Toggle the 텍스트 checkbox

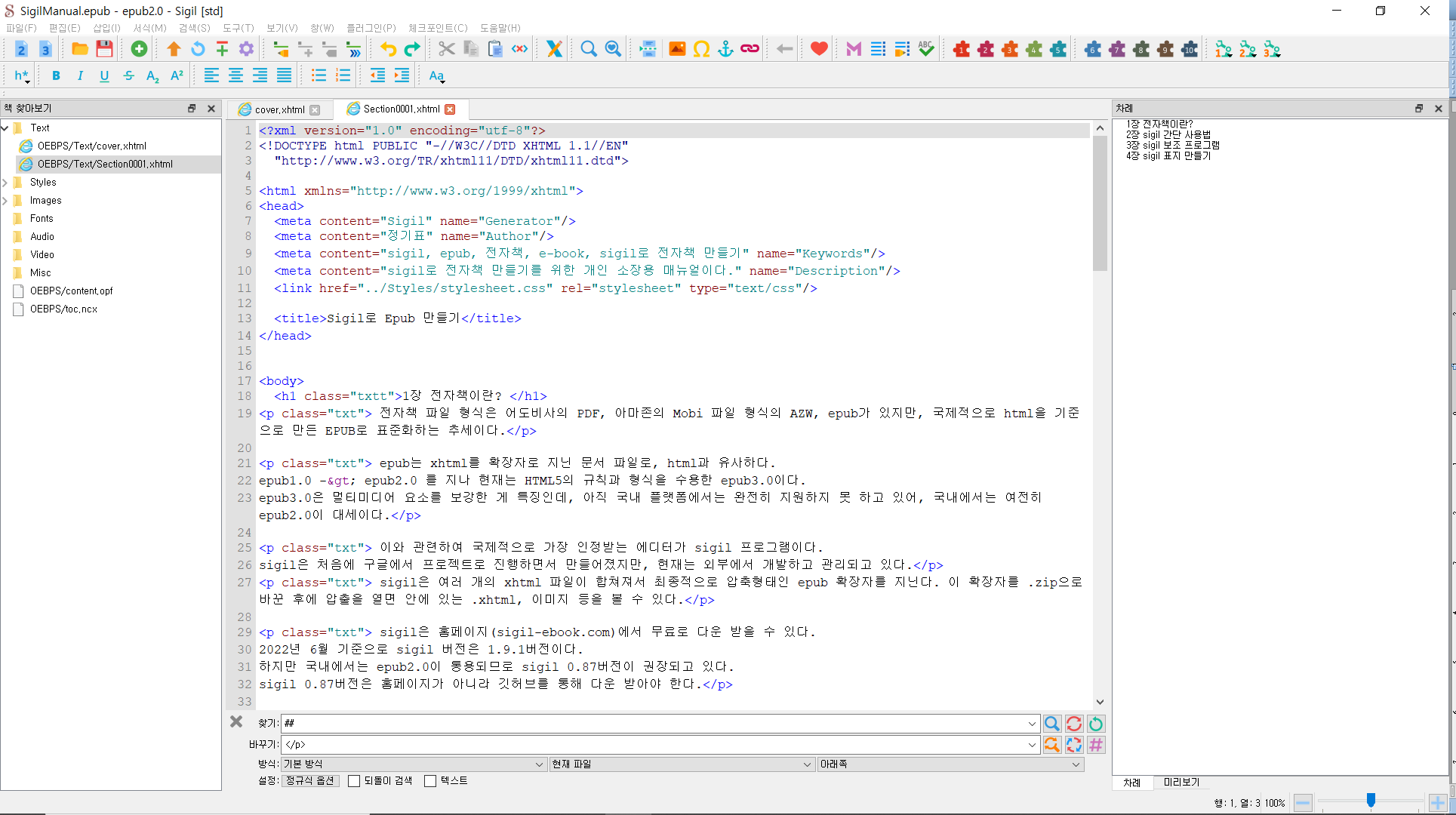[430, 781]
